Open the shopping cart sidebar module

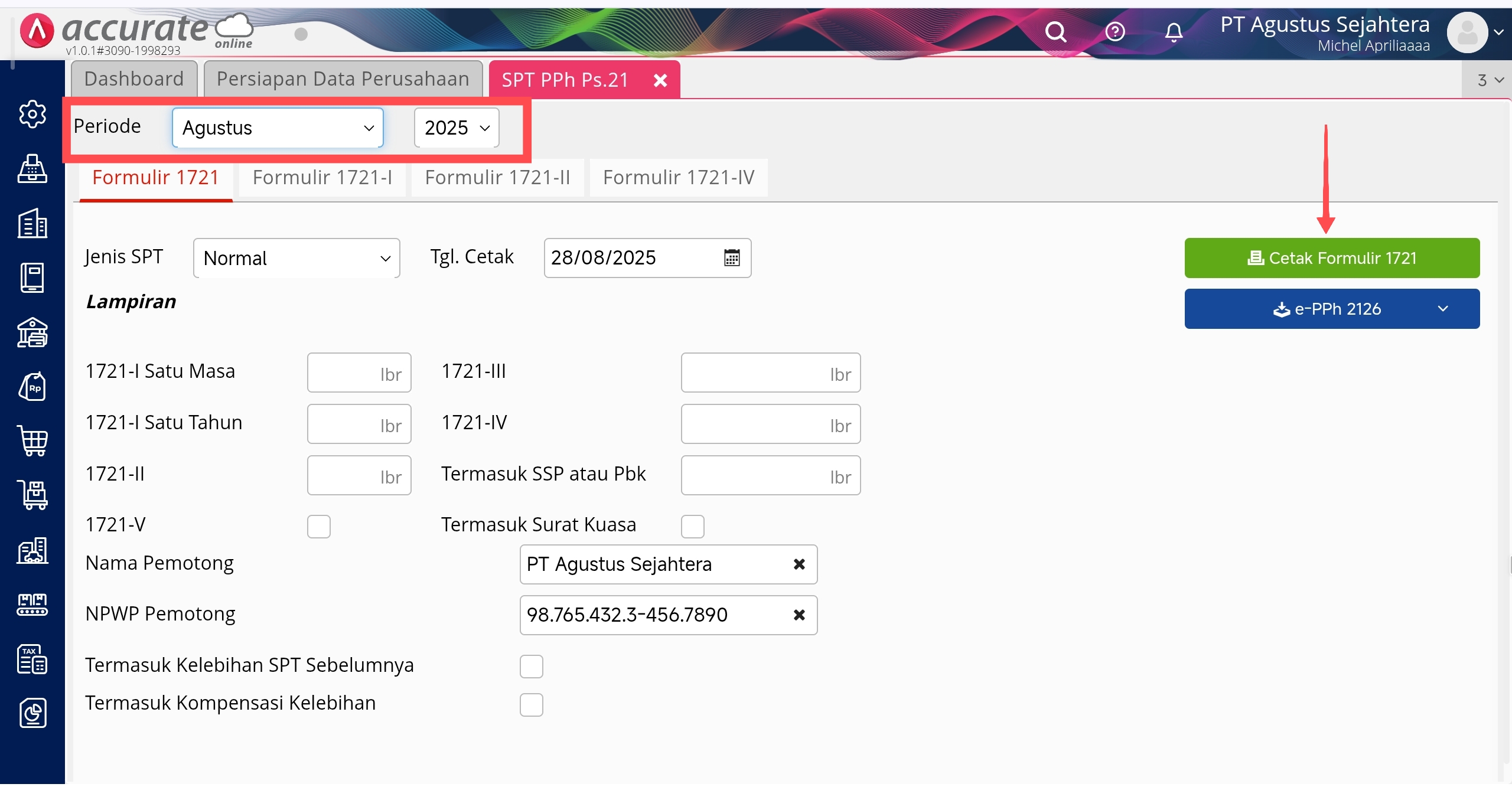pos(32,440)
